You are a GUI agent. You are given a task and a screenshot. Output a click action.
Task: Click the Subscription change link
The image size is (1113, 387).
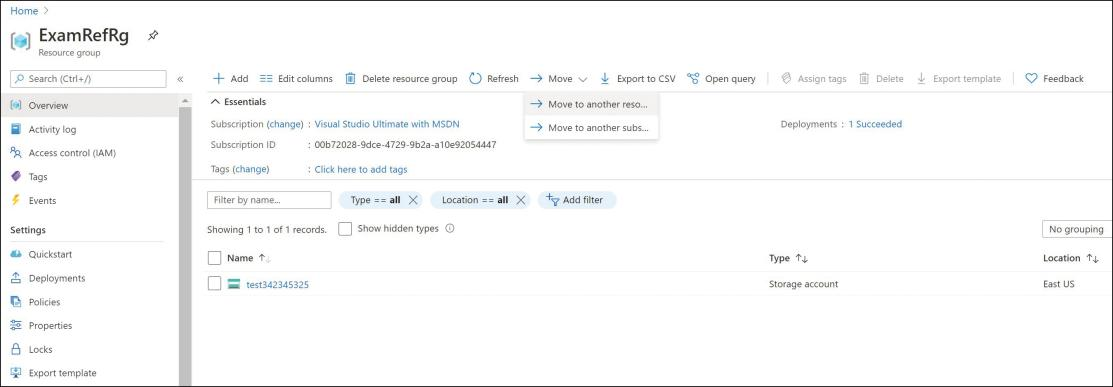(x=285, y=124)
